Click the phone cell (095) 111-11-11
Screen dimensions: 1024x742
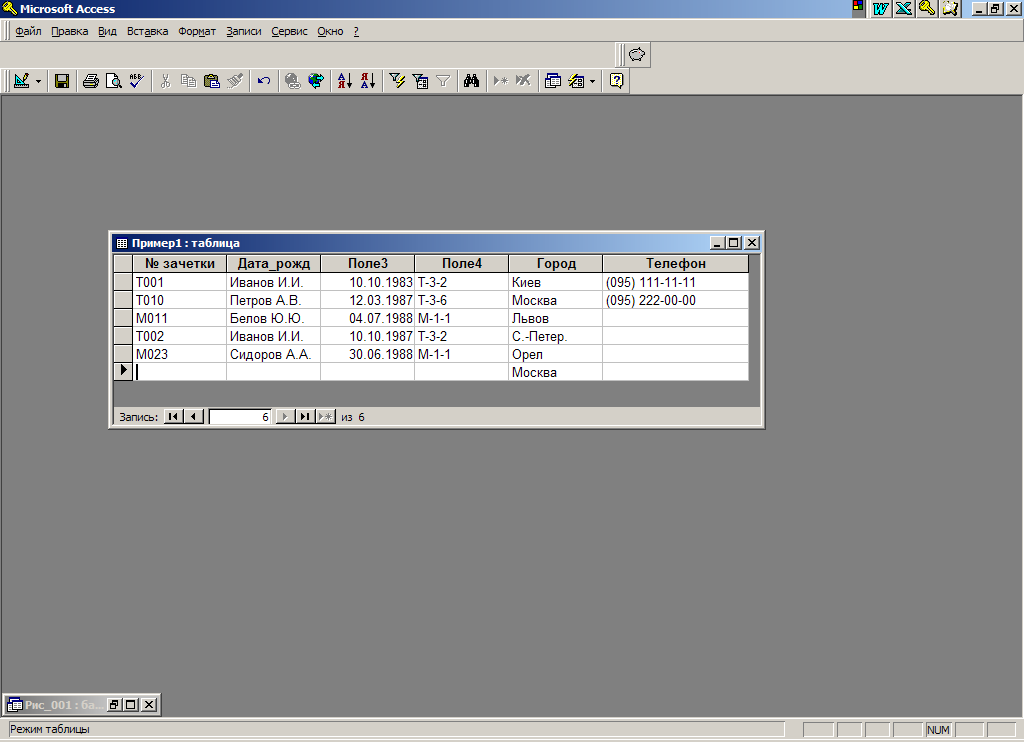point(676,282)
